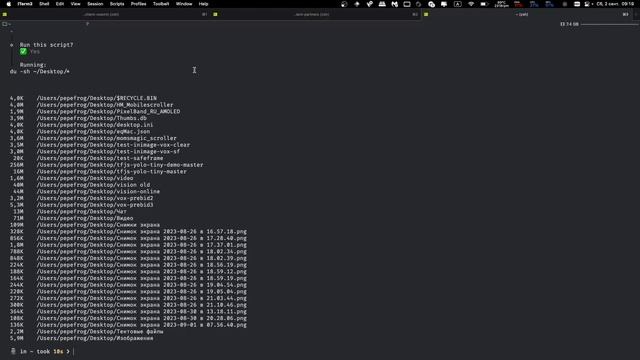Click the CPU temperature and rpm readout

(502, 4)
